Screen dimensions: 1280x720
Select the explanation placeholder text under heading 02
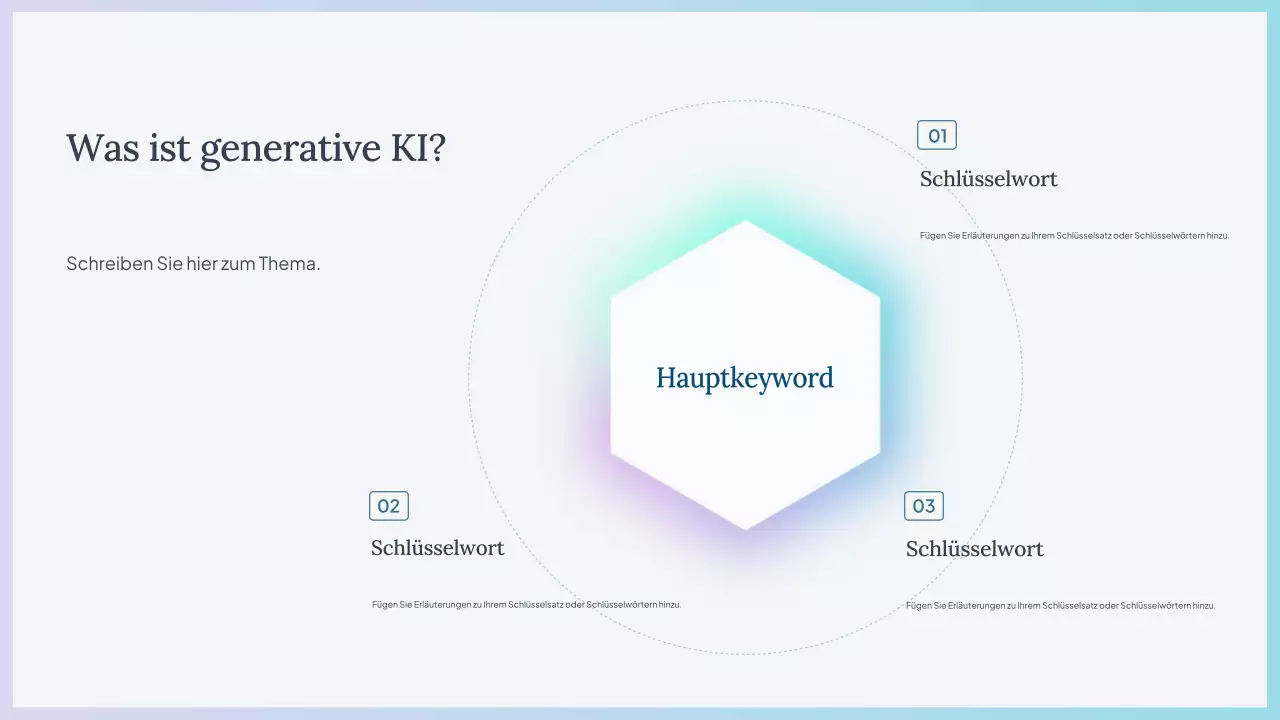(527, 604)
